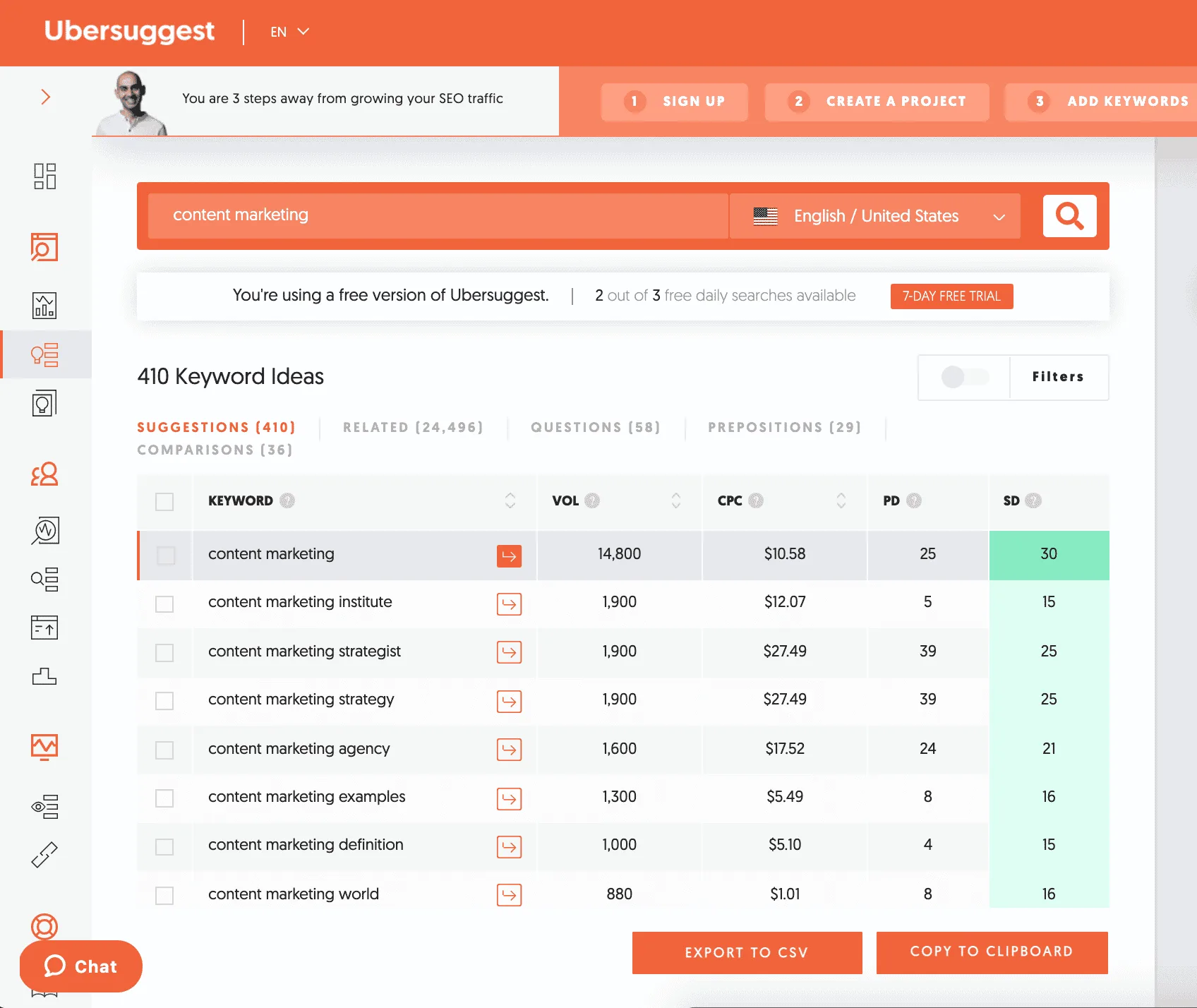1197x1008 pixels.
Task: Open the Filters panel button
Action: 1058,377
